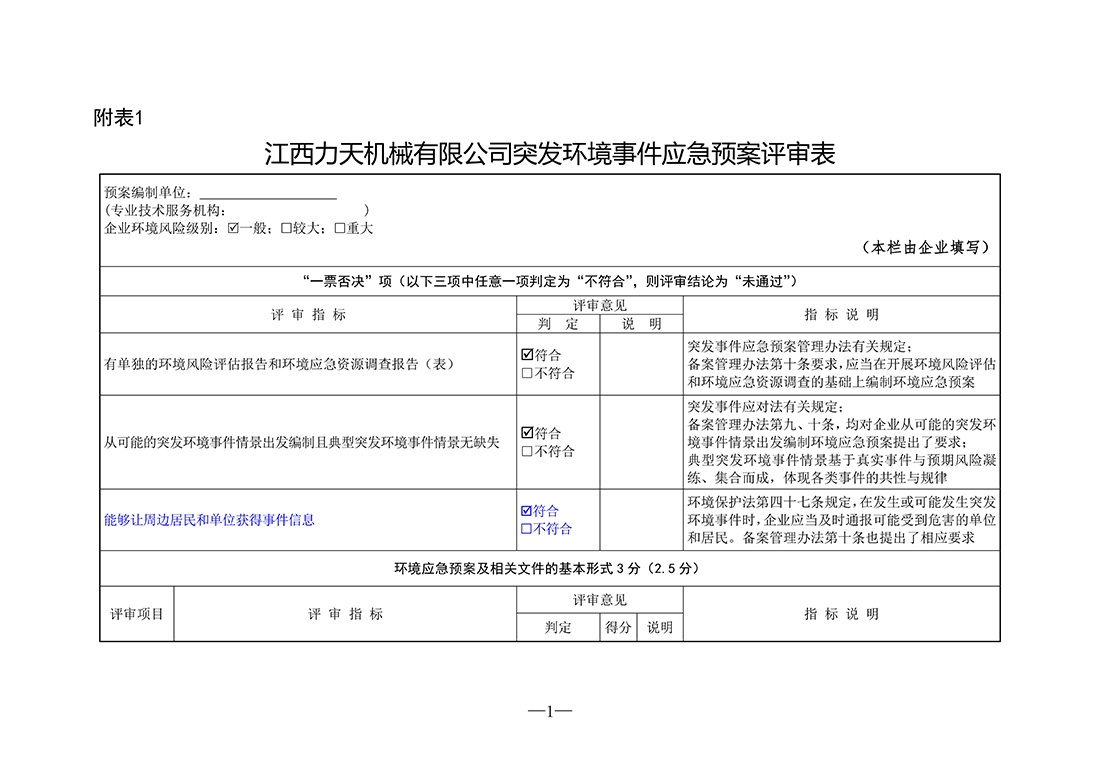Select the 附表1 label
The width and height of the screenshot is (1100, 778).
119,118
